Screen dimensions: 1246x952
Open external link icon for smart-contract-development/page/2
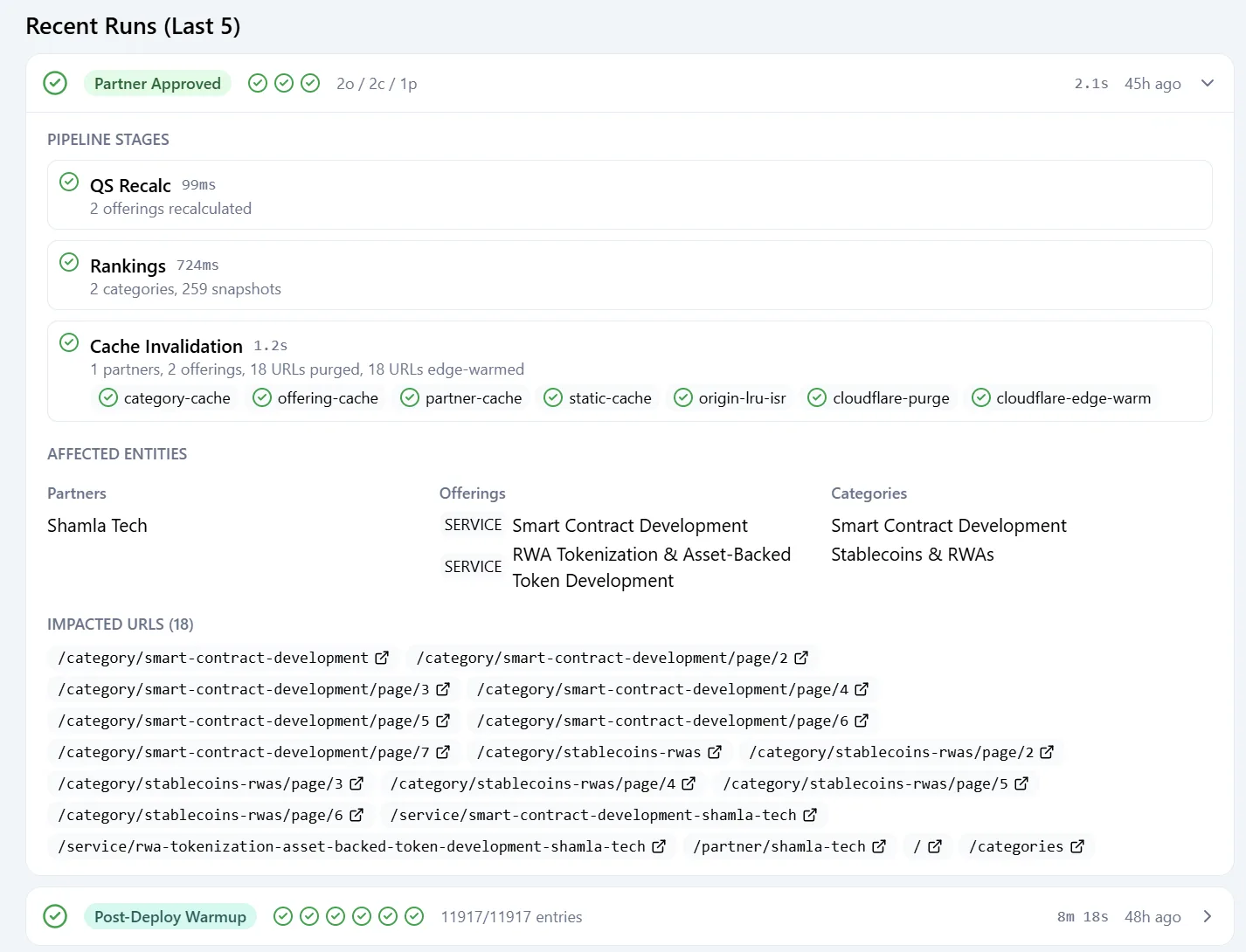[x=801, y=657]
